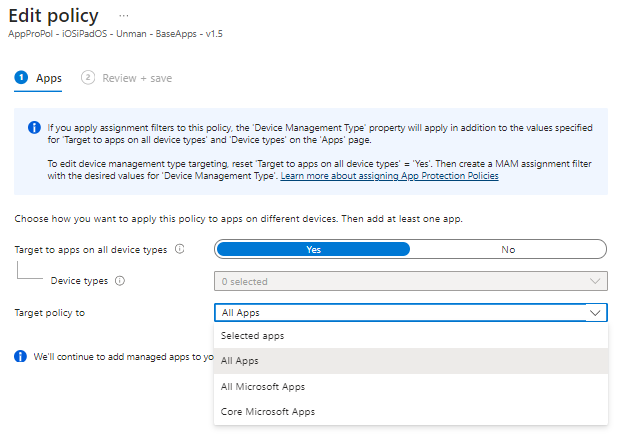Image resolution: width=627 pixels, height=442 pixels.
Task: Click the 'We'll continue to add managed apps' message
Action: 124,357
